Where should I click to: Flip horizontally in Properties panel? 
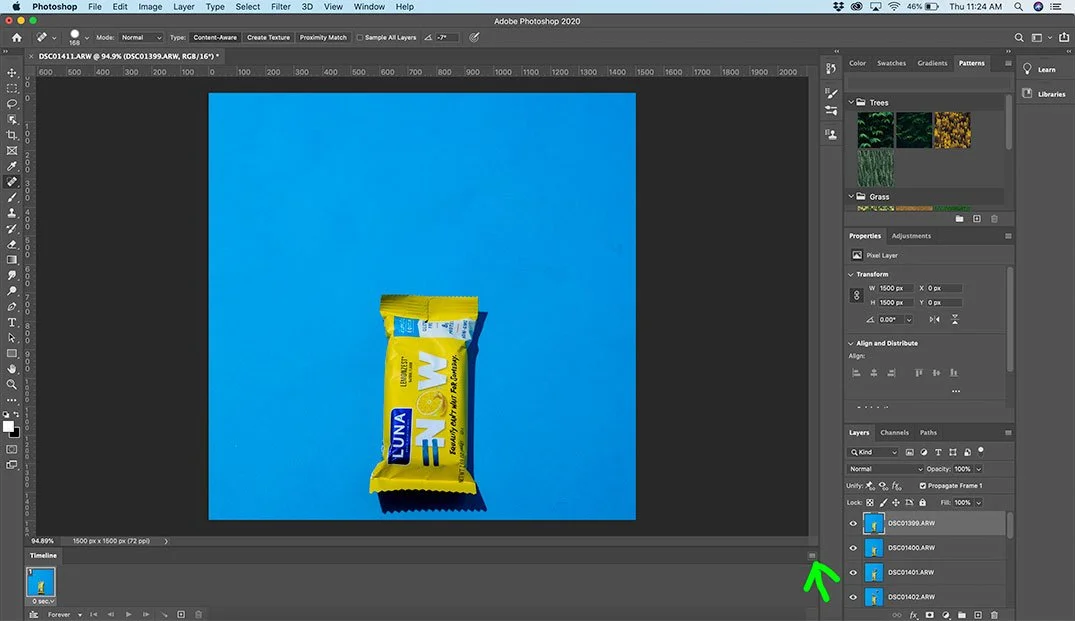coord(934,319)
